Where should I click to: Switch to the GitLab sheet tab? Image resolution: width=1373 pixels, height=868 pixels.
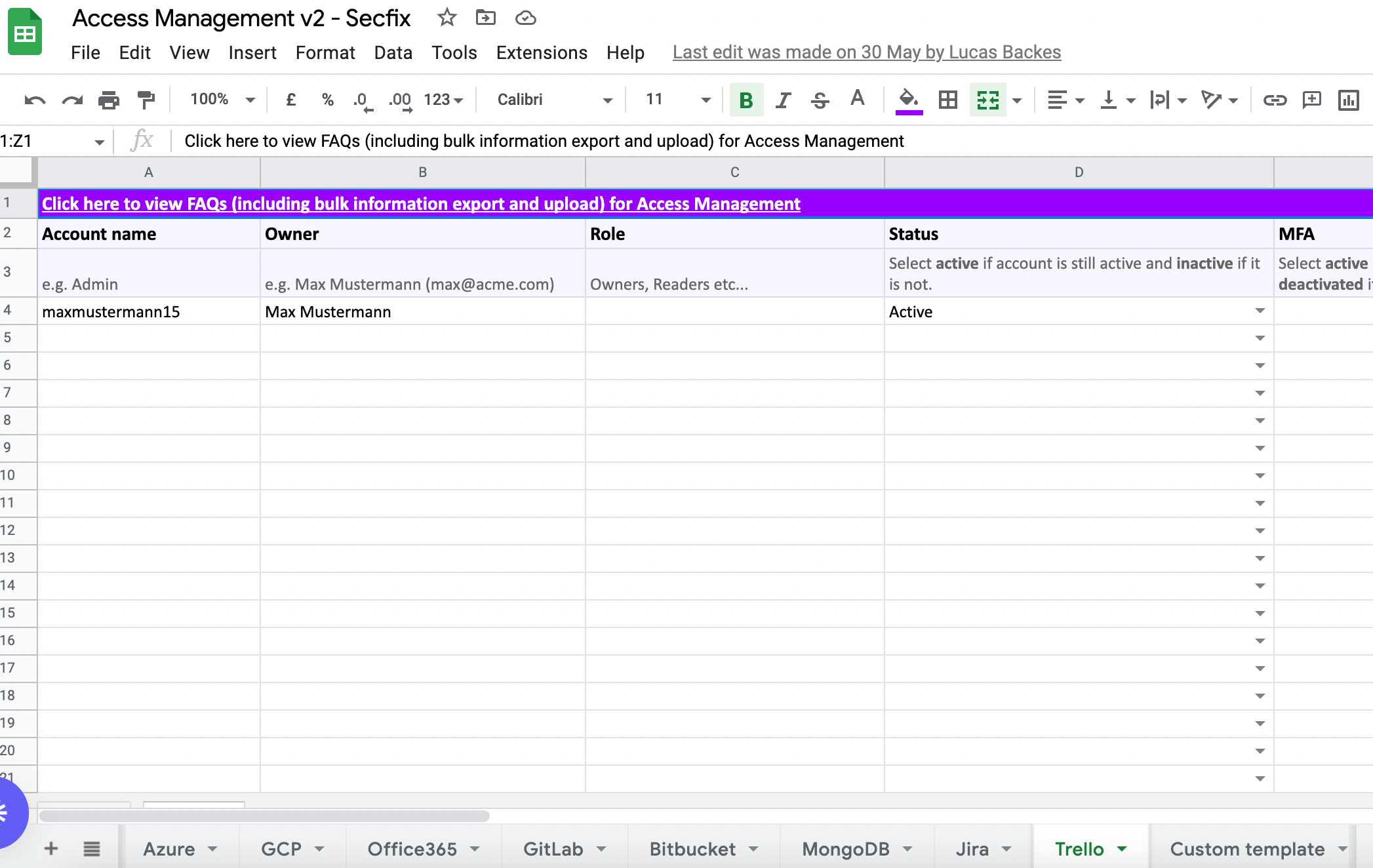pyautogui.click(x=564, y=849)
